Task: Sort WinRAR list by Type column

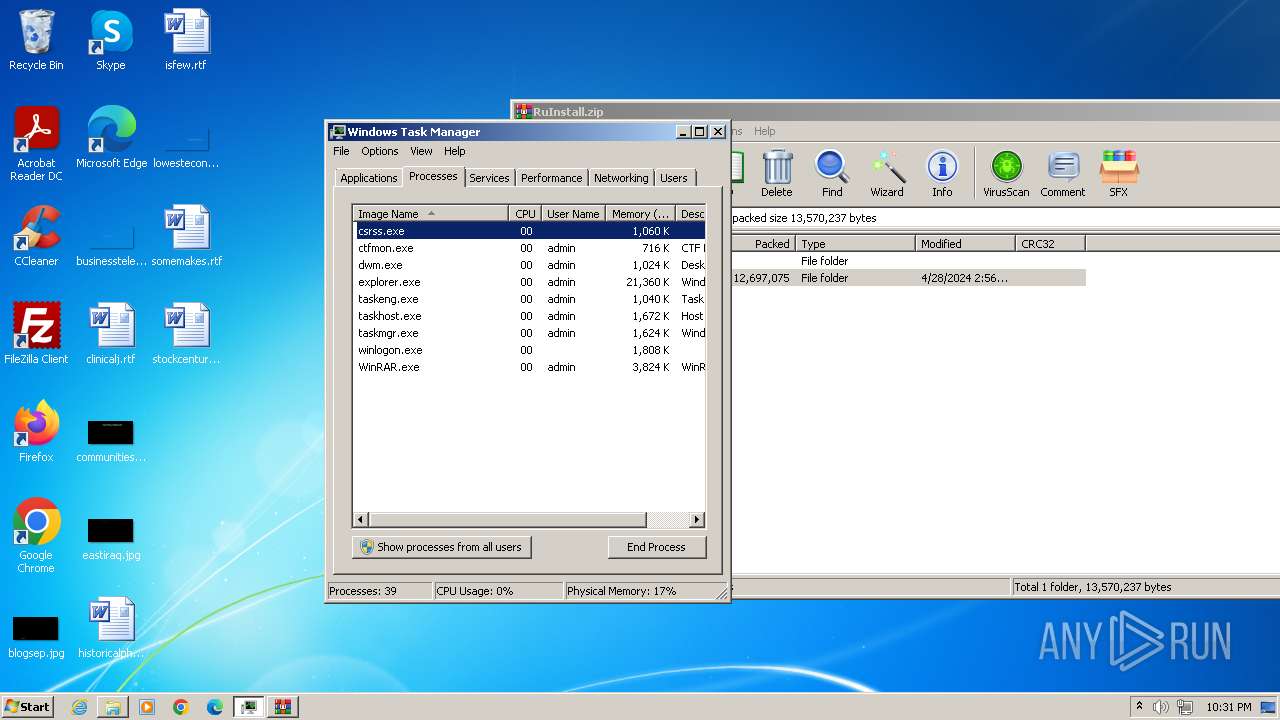Action: coord(855,244)
